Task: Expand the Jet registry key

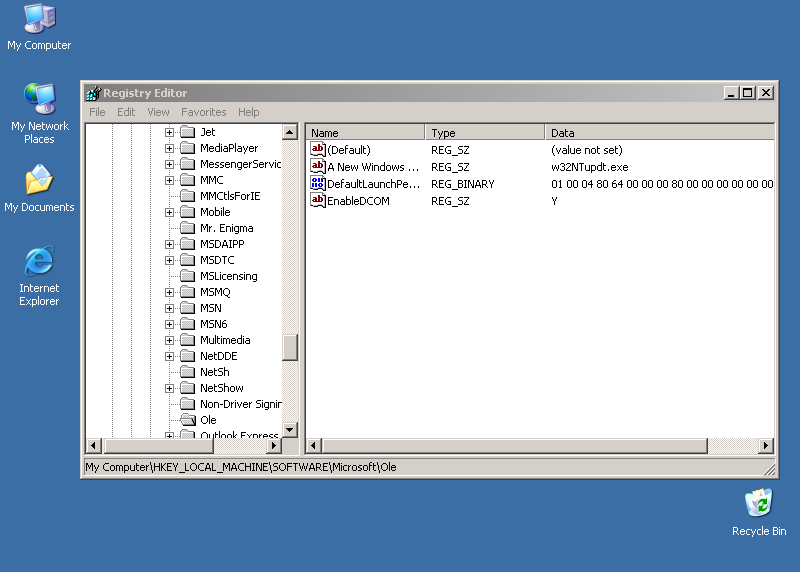Action: click(169, 133)
